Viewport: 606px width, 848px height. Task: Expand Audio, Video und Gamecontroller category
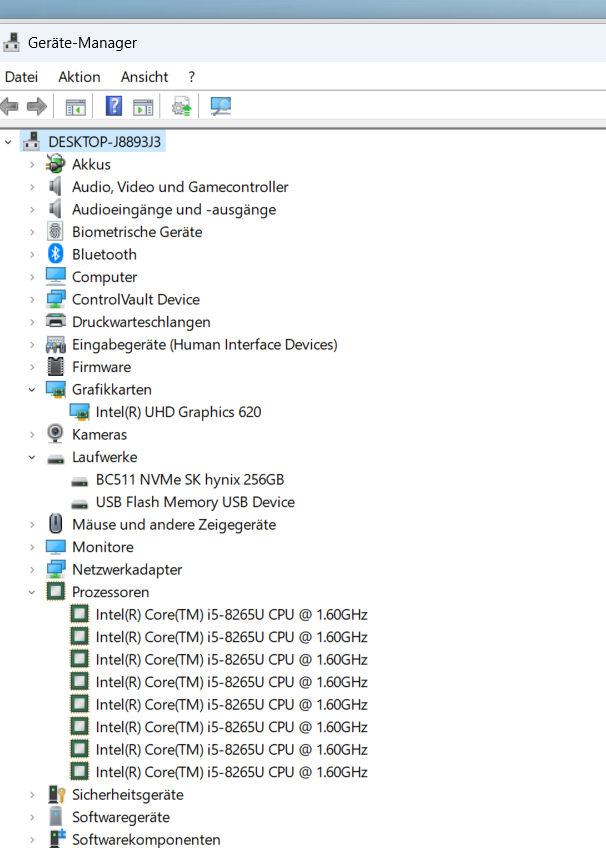point(32,187)
